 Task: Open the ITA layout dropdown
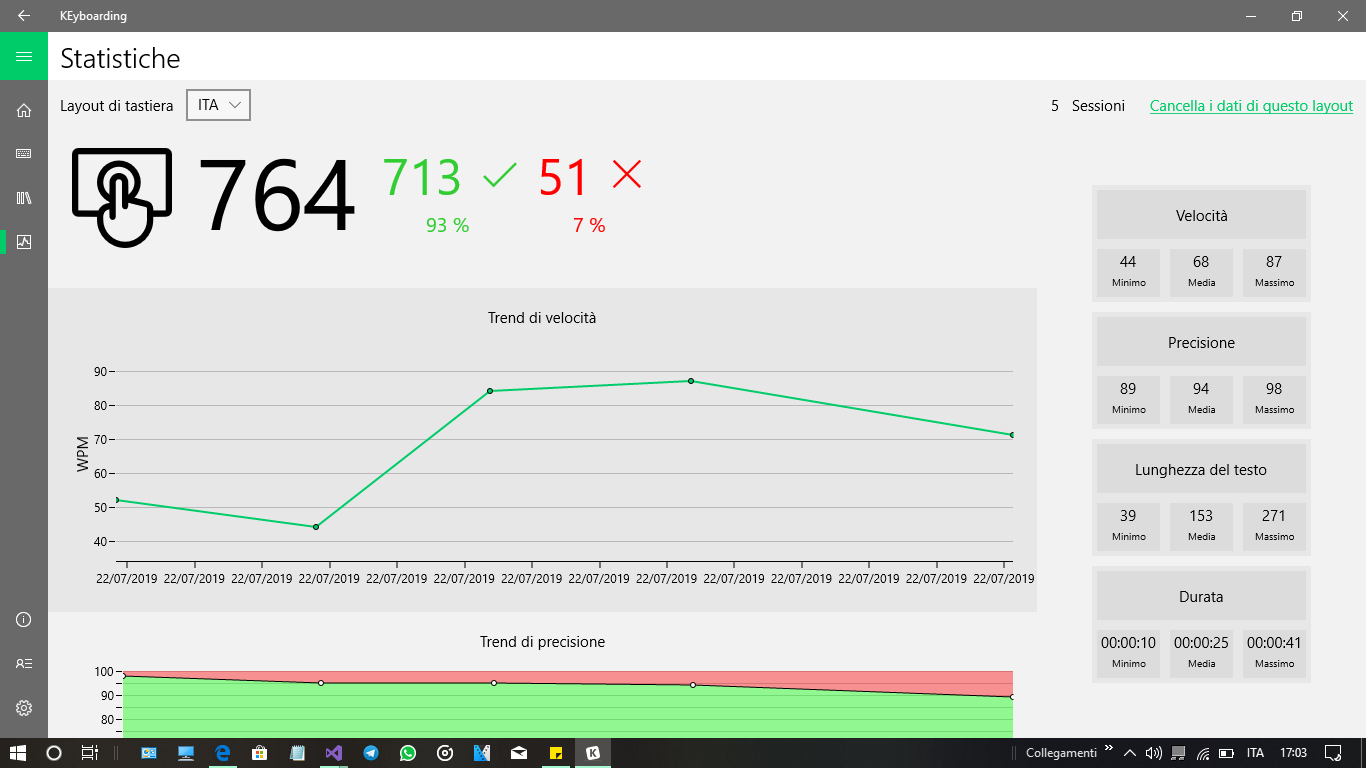(218, 104)
